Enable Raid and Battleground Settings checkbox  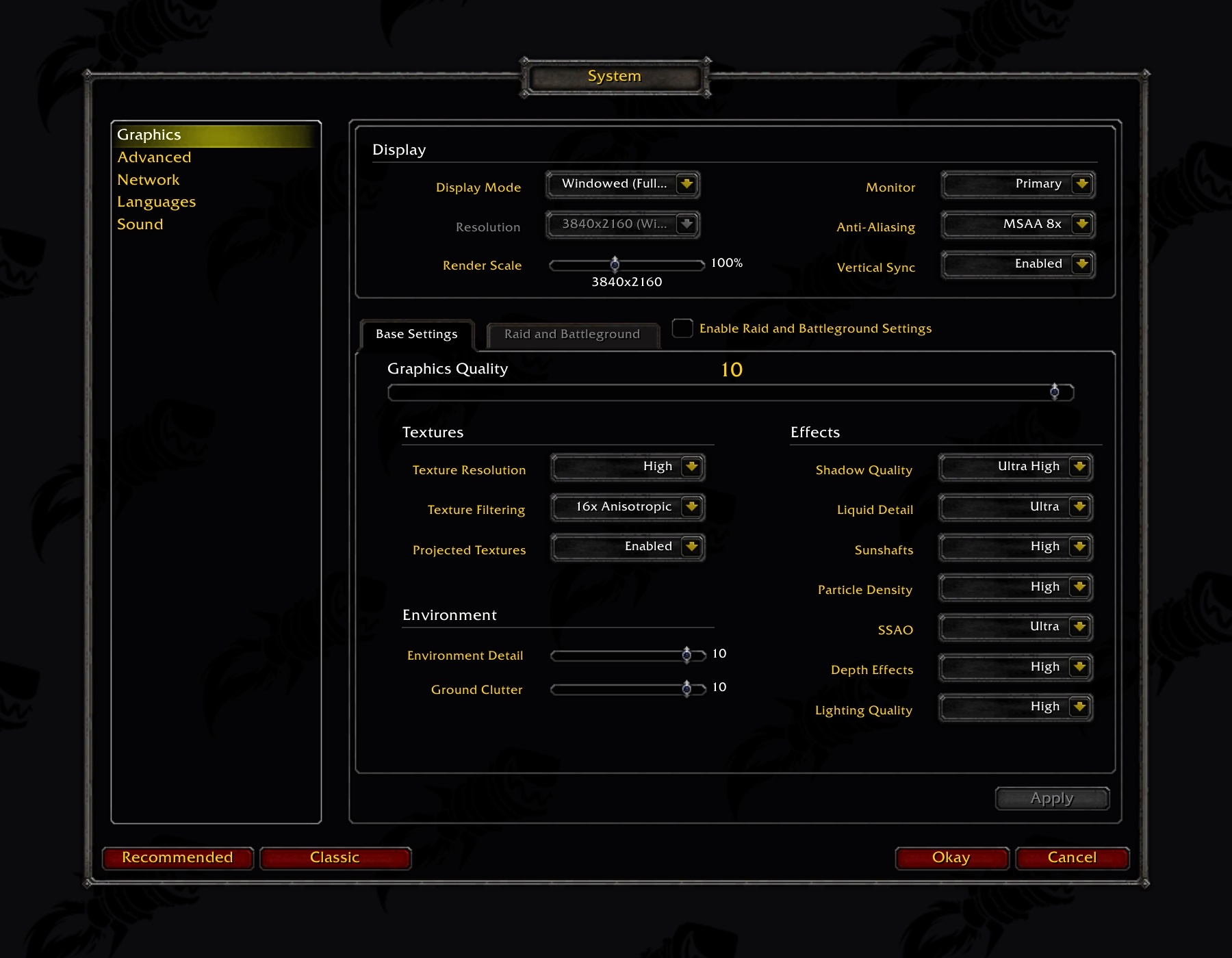click(682, 328)
